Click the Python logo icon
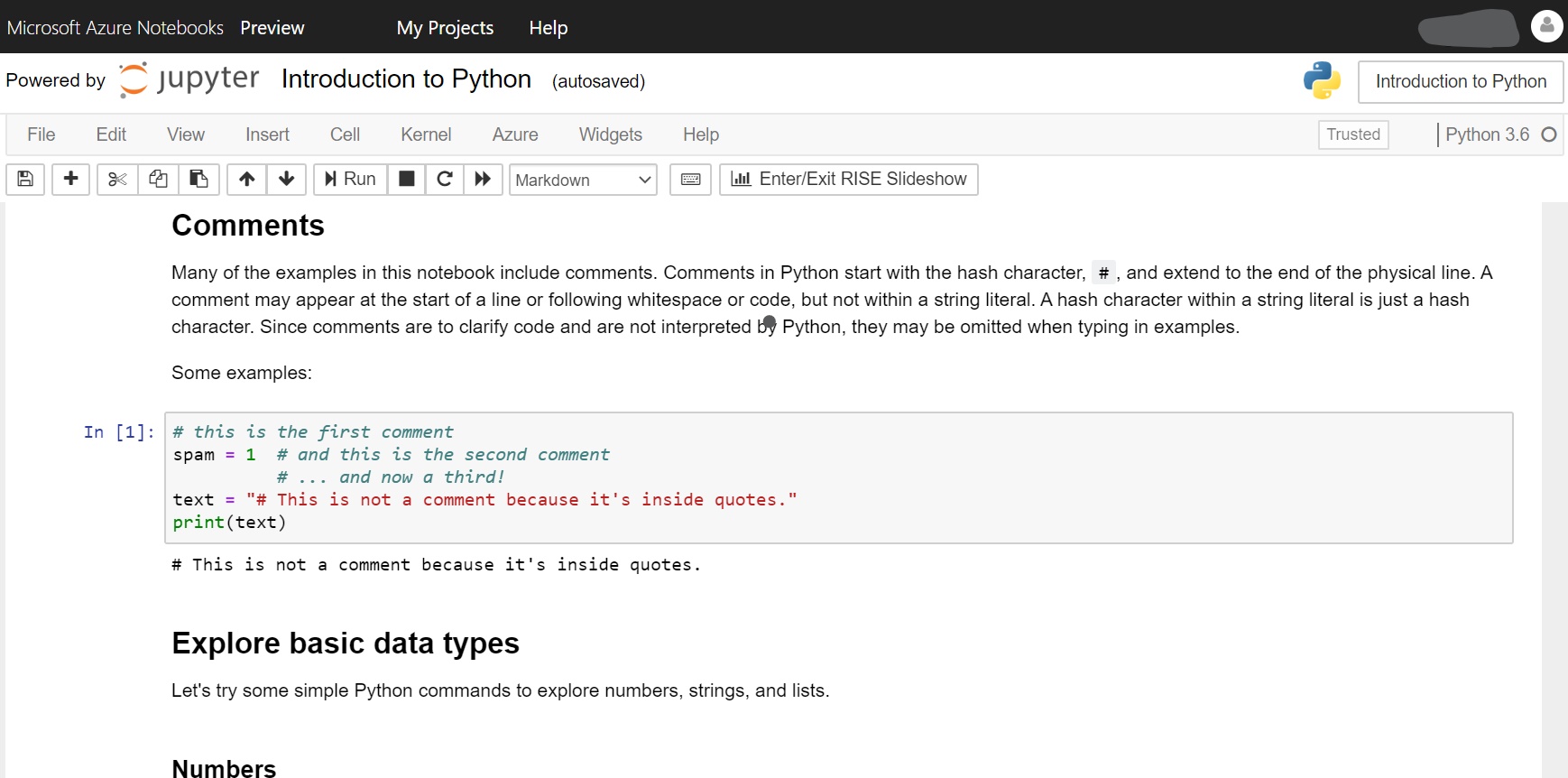The height and width of the screenshot is (778, 1568). coord(1322,80)
